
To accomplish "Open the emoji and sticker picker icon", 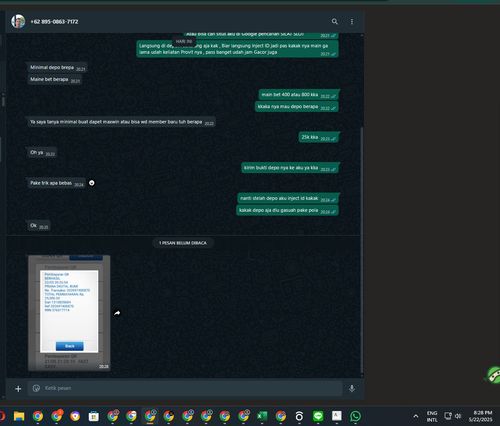I will coord(36,388).
